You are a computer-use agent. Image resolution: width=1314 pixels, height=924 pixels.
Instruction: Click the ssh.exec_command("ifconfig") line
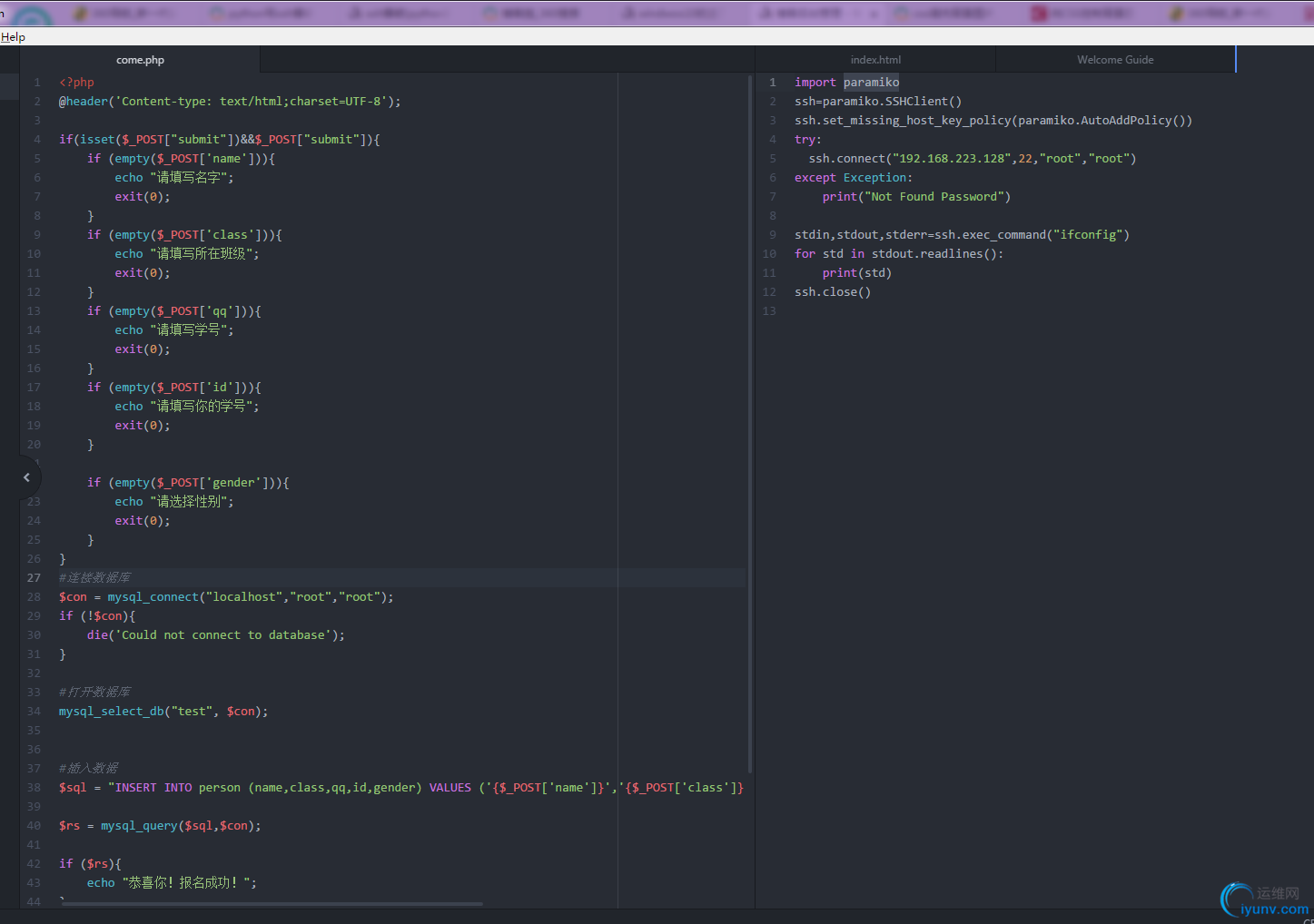point(962,235)
